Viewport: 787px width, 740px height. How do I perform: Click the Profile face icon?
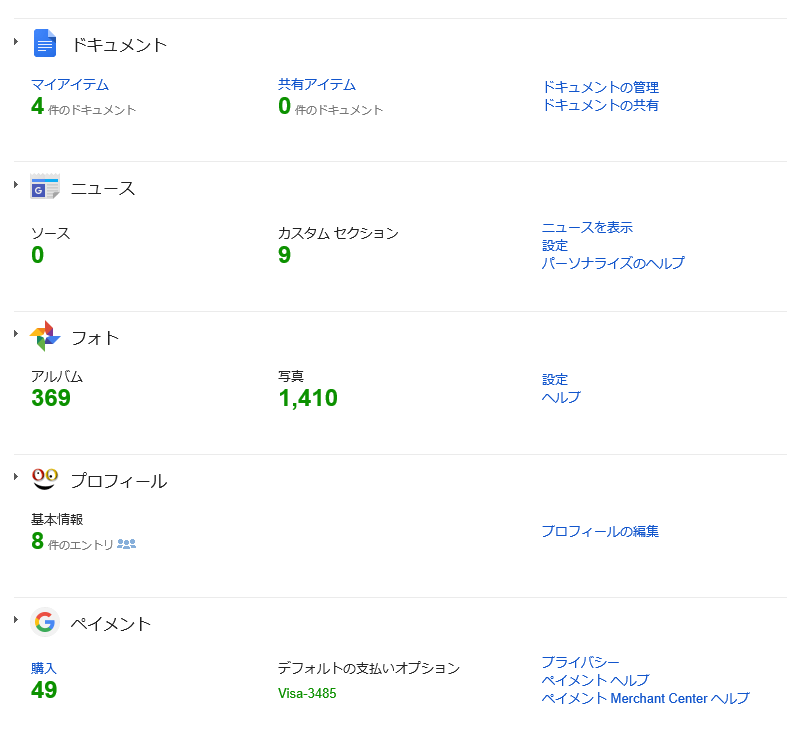tap(45, 479)
